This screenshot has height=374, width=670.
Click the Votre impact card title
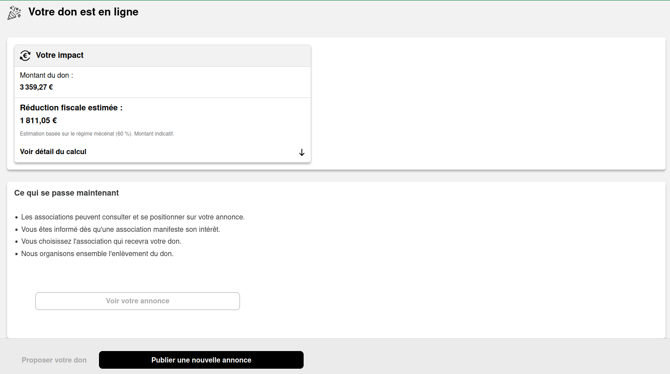pos(59,55)
